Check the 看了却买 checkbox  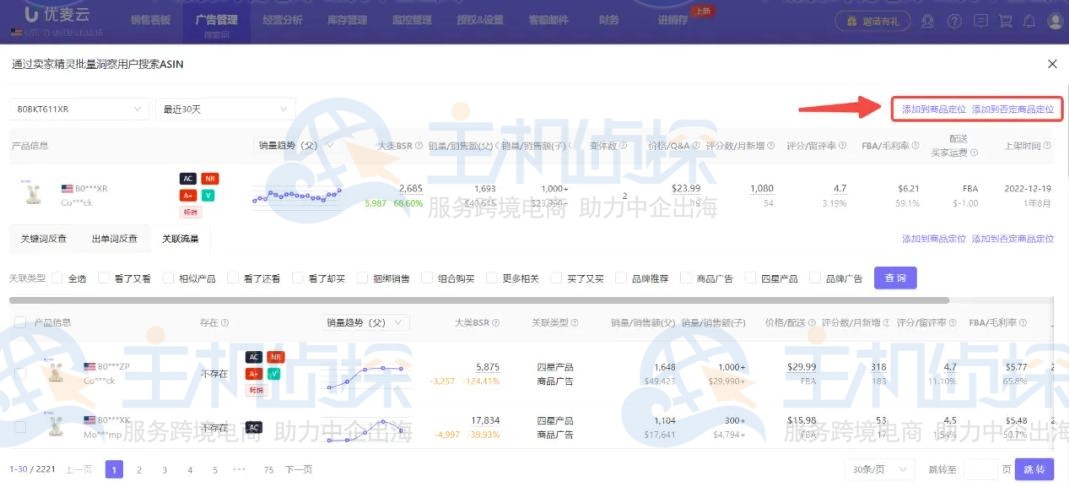pyautogui.click(x=297, y=278)
